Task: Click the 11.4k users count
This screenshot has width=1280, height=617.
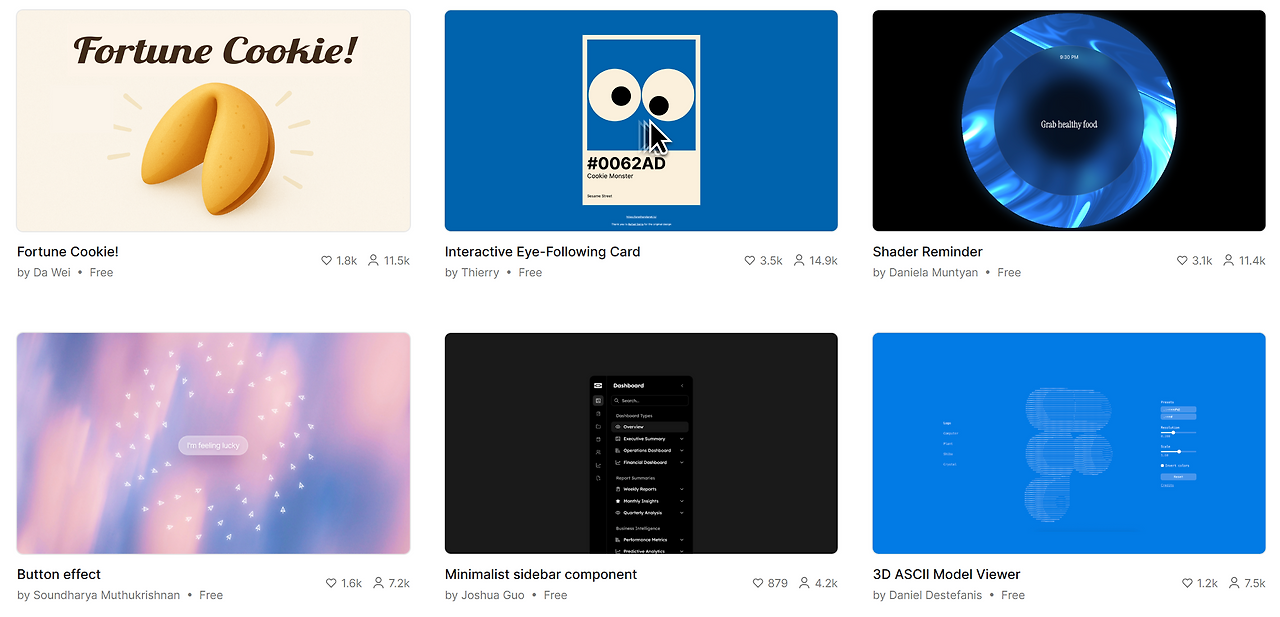Action: point(1252,260)
